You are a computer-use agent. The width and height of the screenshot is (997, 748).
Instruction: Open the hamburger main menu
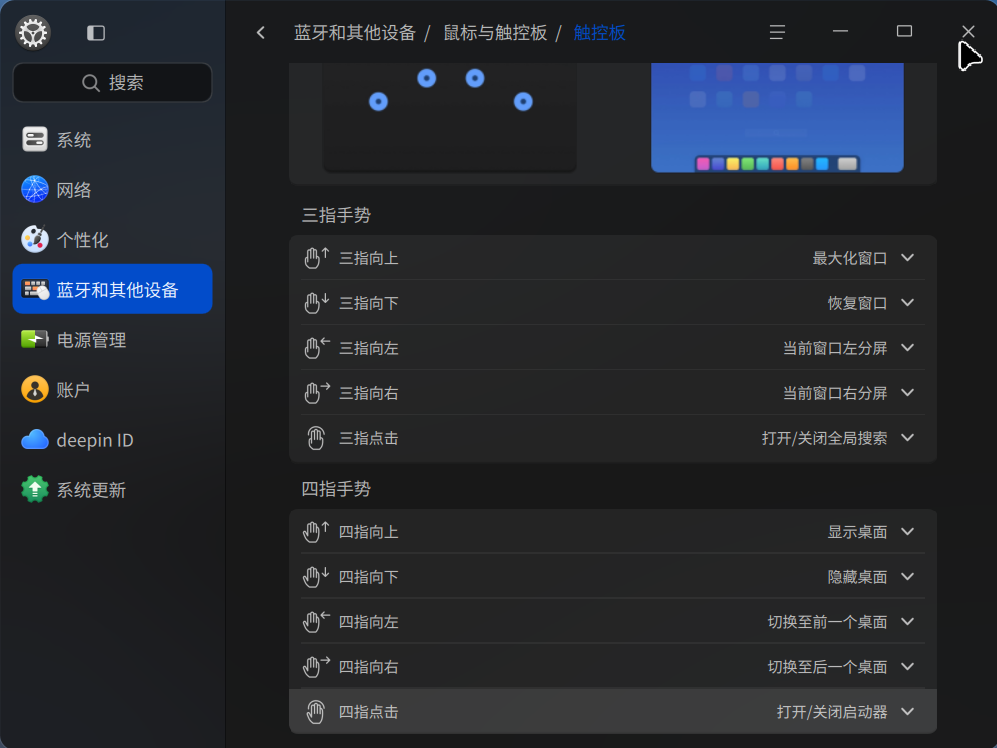[x=777, y=32]
